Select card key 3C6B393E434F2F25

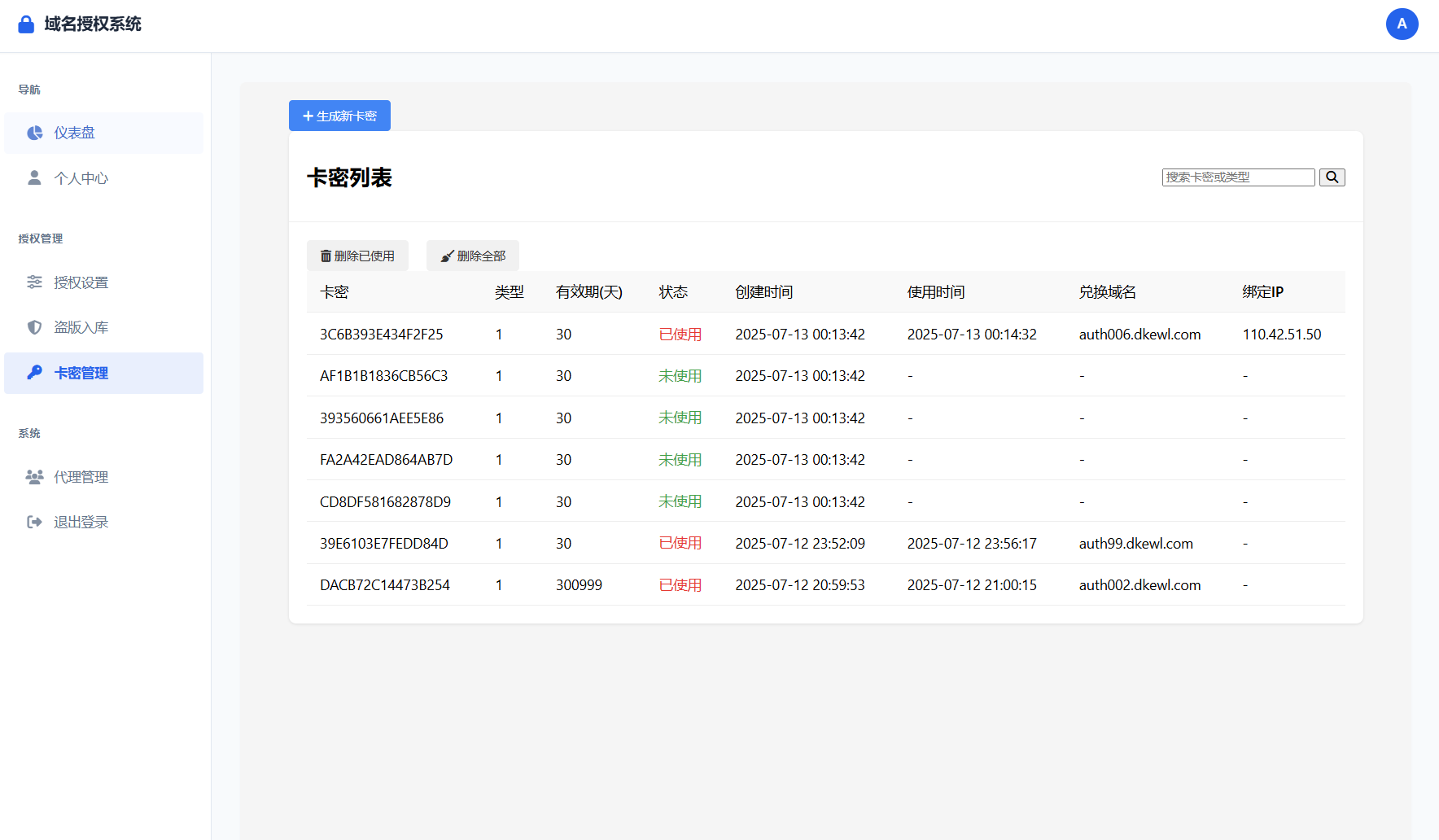pos(381,335)
